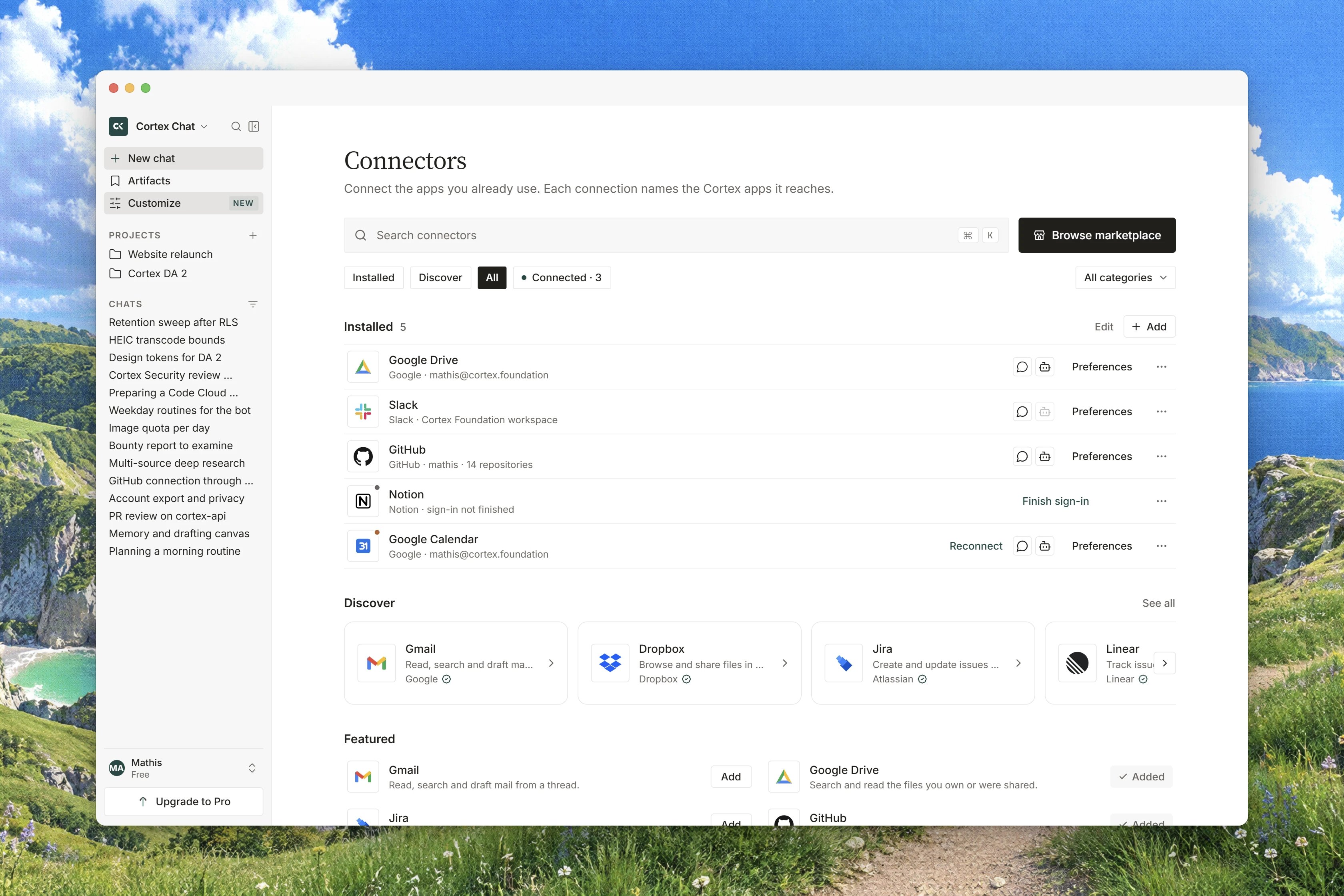Open the Cortex DA 2 project
This screenshot has width=1344, height=896.
pyautogui.click(x=184, y=274)
